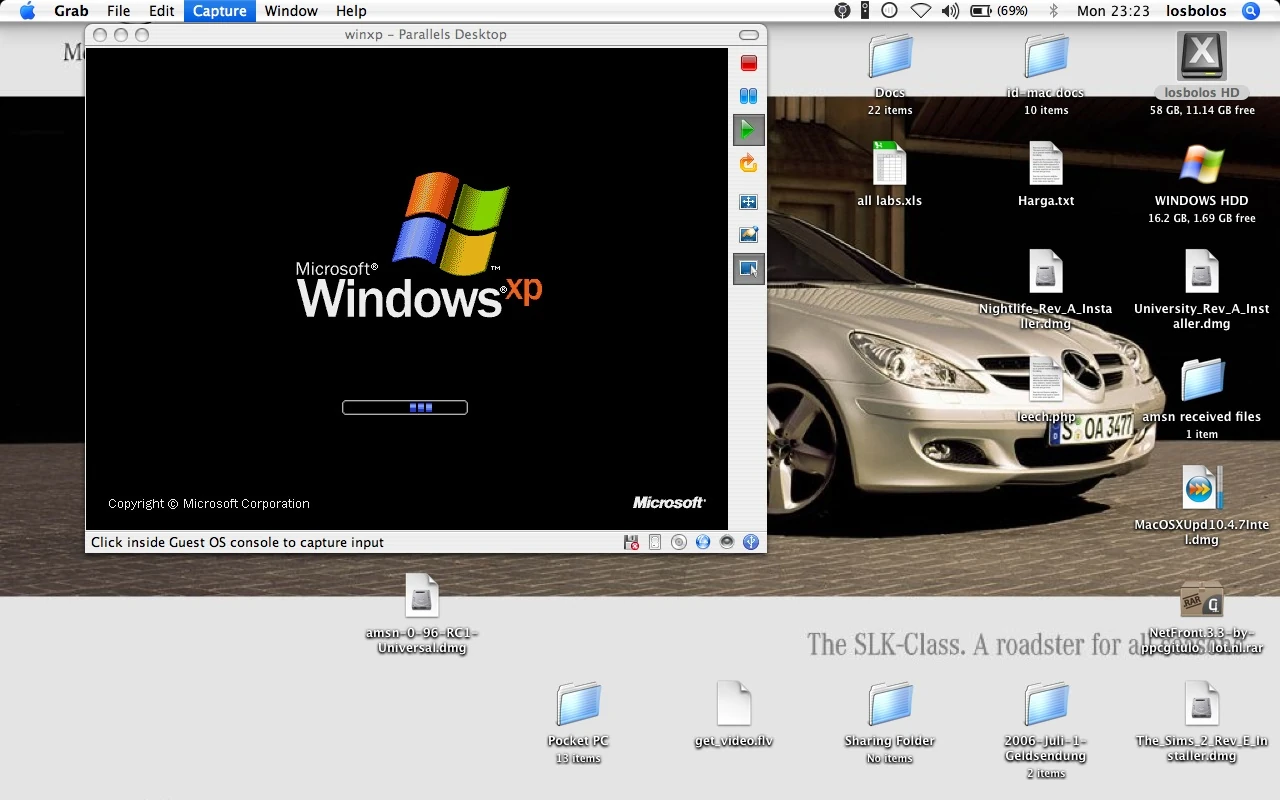Screen dimensions: 1280x800
Task: Open the losbolos user switching menu
Action: tap(1196, 11)
